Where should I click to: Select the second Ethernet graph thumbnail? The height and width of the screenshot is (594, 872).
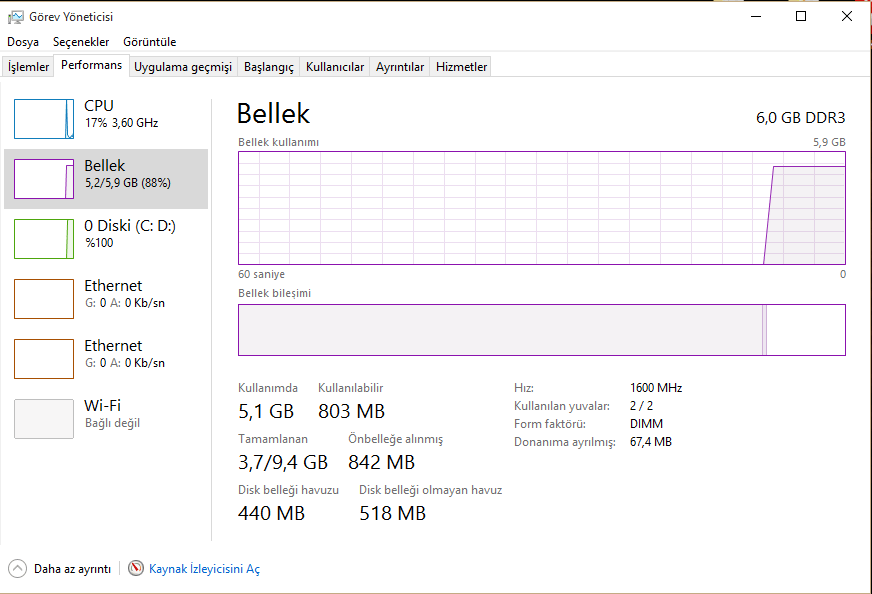coord(44,359)
